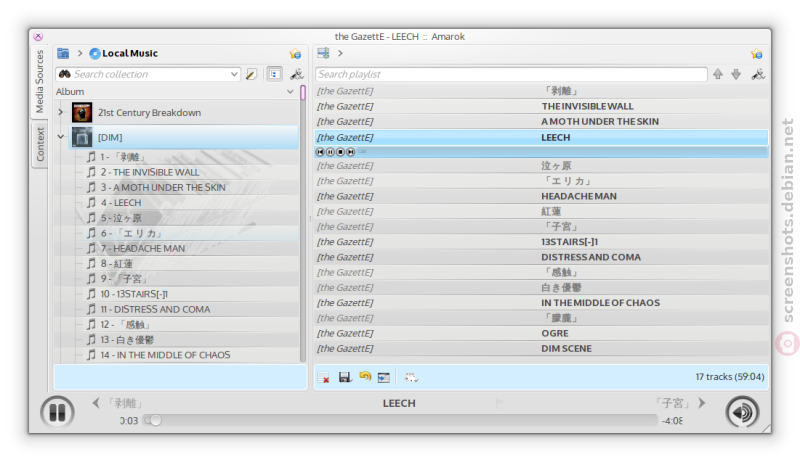Click the inline pause button under LEECH

330,152
